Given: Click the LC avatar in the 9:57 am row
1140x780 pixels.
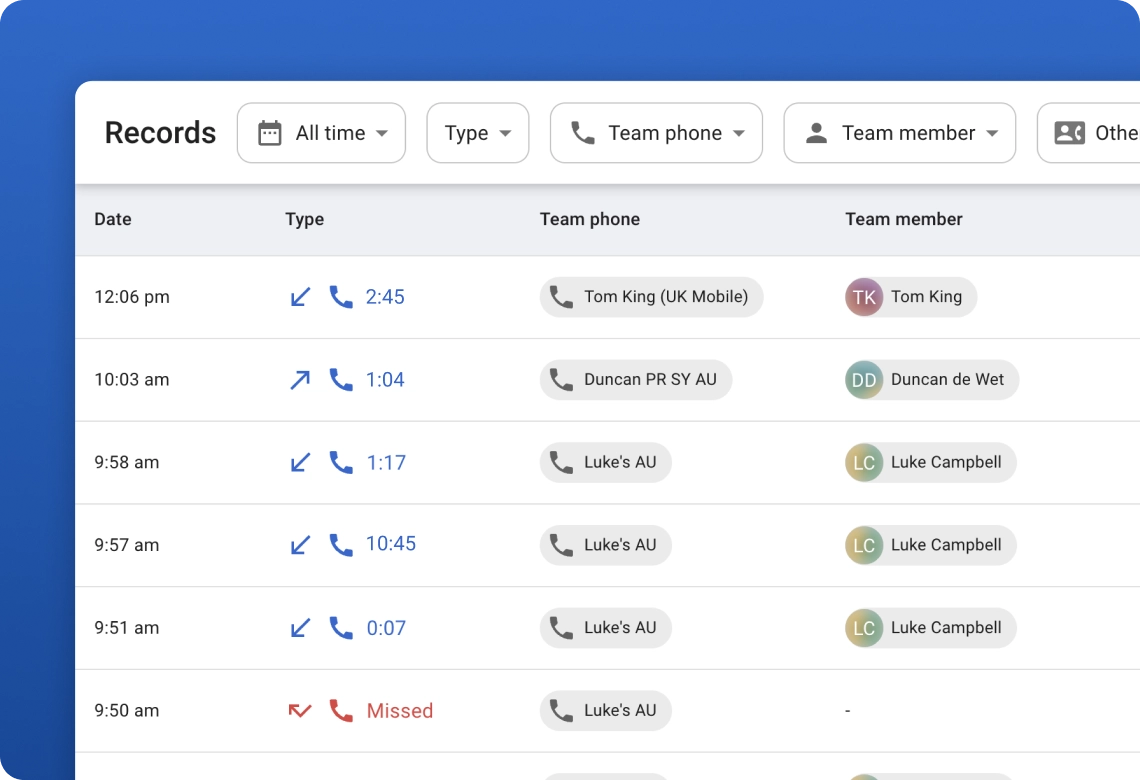Looking at the screenshot, I should coord(864,545).
